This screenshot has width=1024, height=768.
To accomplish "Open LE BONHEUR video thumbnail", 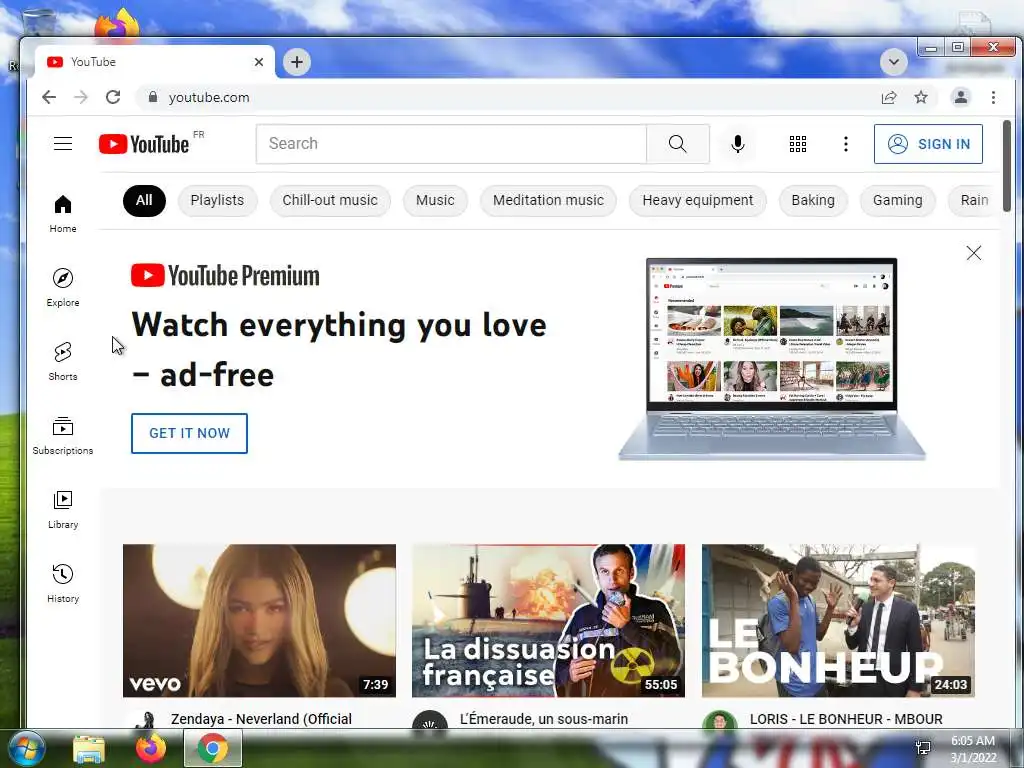I will (x=839, y=620).
